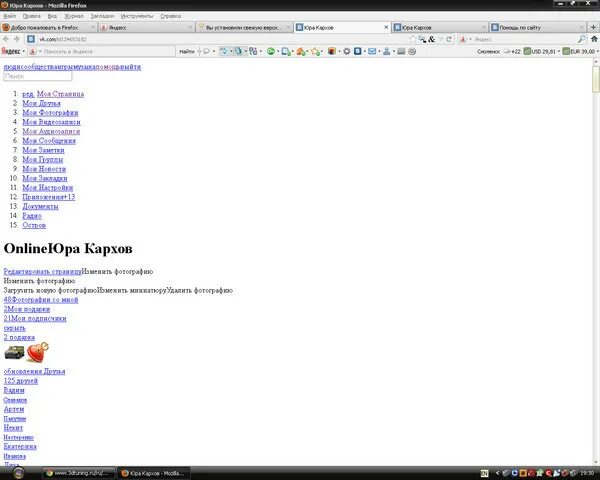Open search engine dropdown in search box
The image size is (600, 480).
470,39
